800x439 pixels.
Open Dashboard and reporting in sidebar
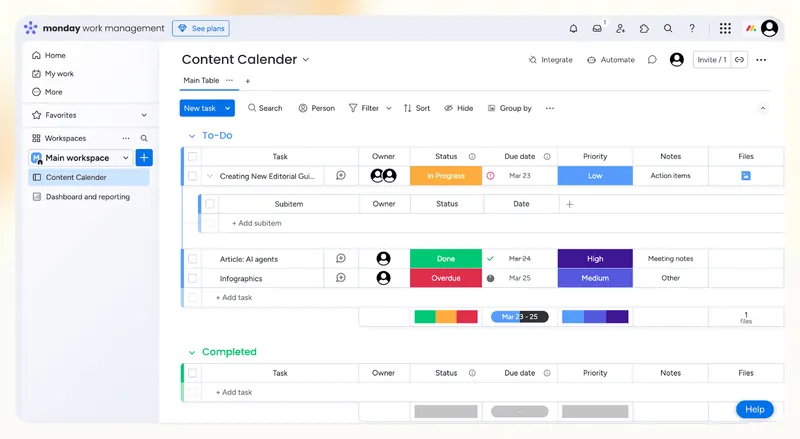[x=82, y=197]
